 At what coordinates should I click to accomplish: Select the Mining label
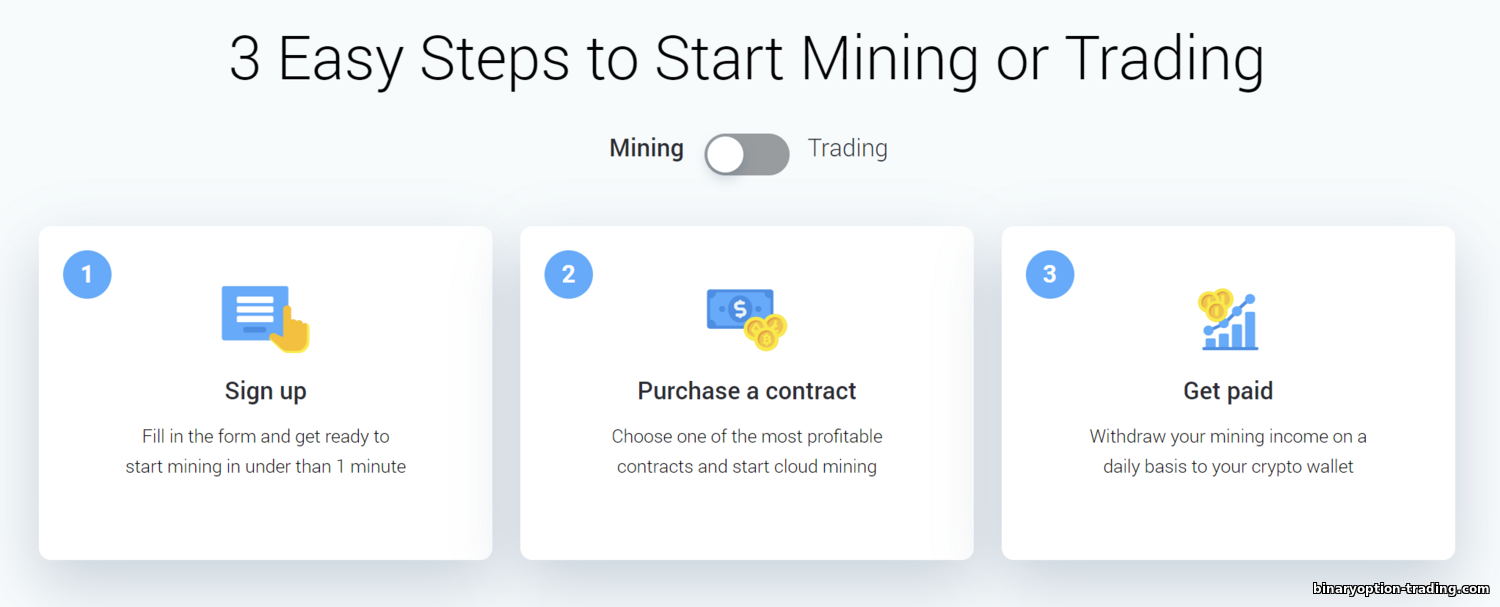(647, 148)
